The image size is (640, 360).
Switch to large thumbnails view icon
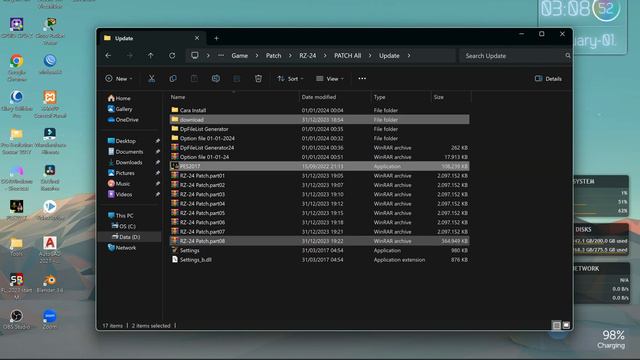tap(566, 325)
